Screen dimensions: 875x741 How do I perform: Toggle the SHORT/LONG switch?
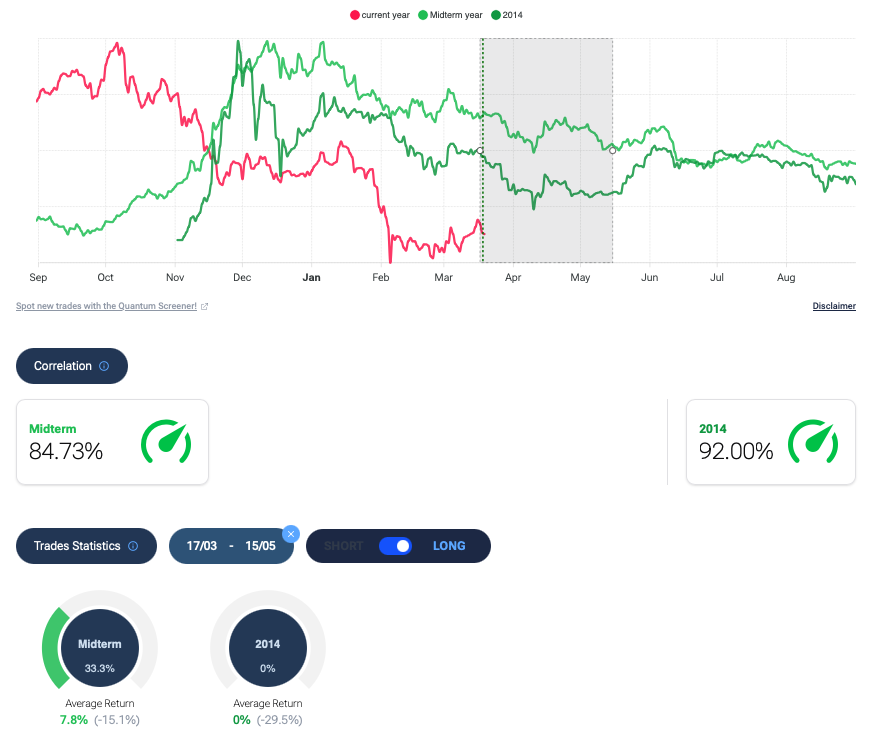[396, 546]
